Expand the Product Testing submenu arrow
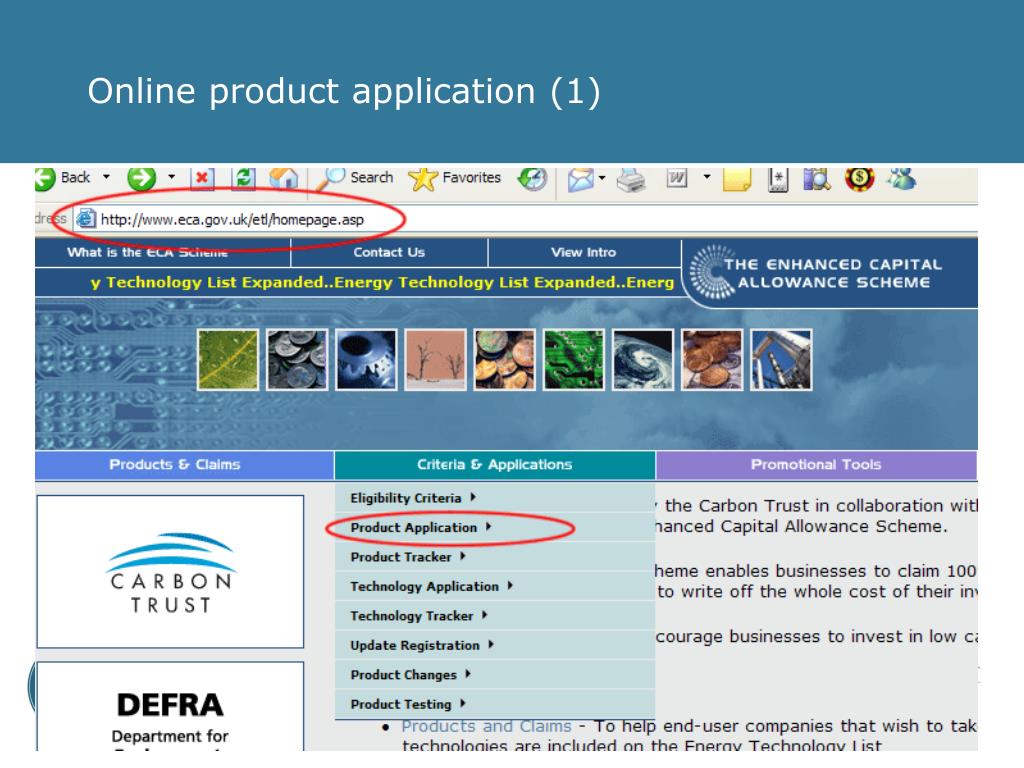This screenshot has height=768, width=1024. click(463, 703)
